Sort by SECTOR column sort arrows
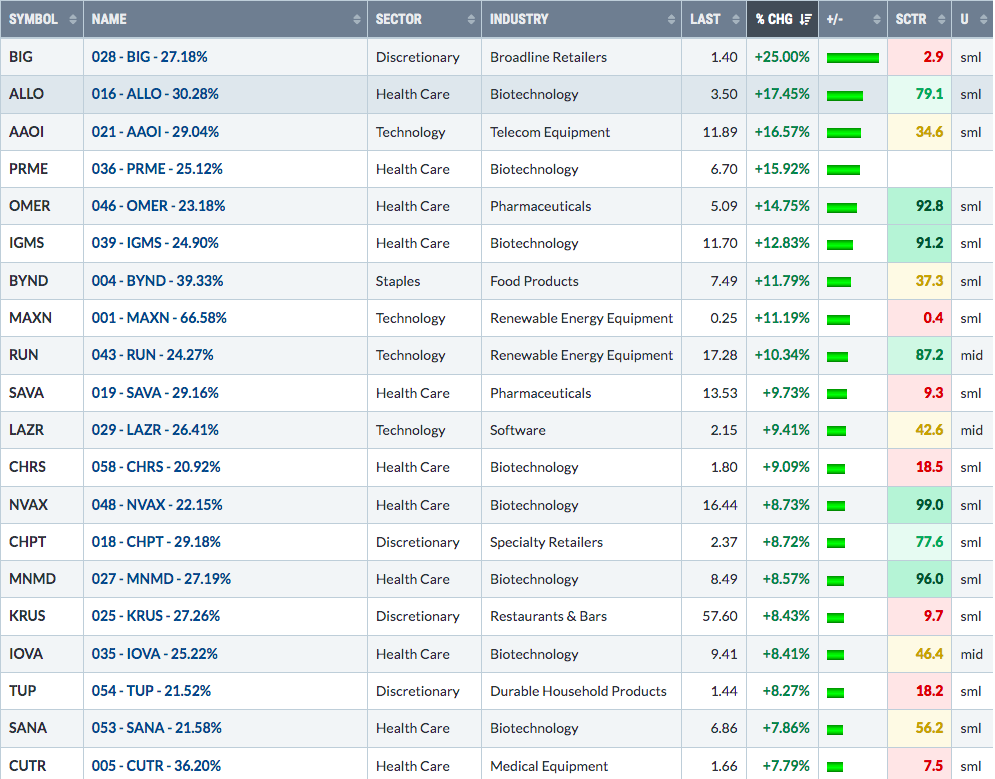 tap(471, 20)
